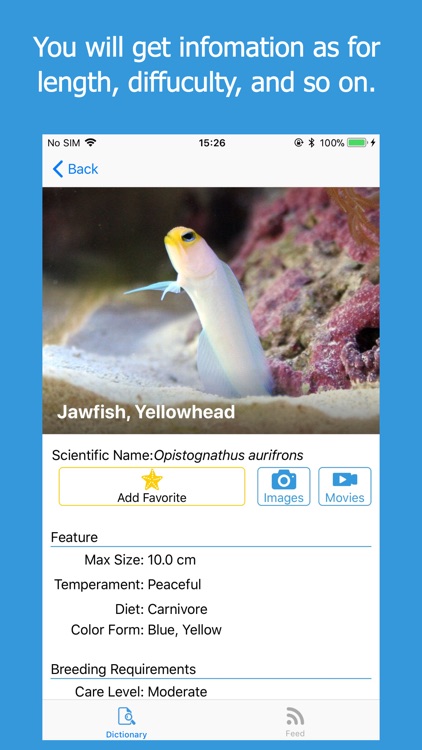Screen dimensions: 422x750
Task: Go back using the Back label
Action: pos(83,169)
